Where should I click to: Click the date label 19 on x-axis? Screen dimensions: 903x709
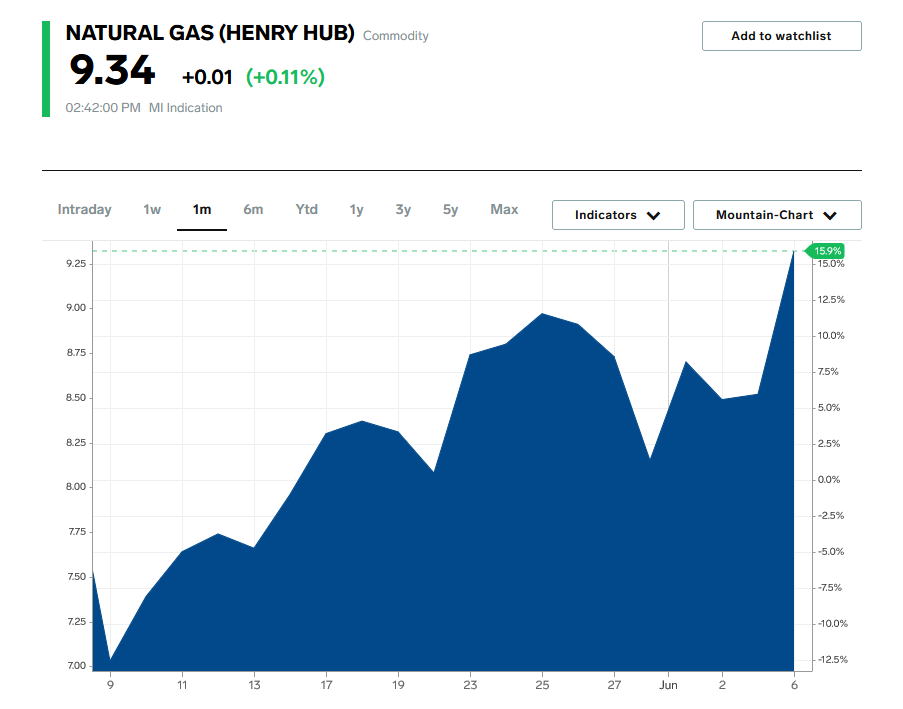coord(399,685)
